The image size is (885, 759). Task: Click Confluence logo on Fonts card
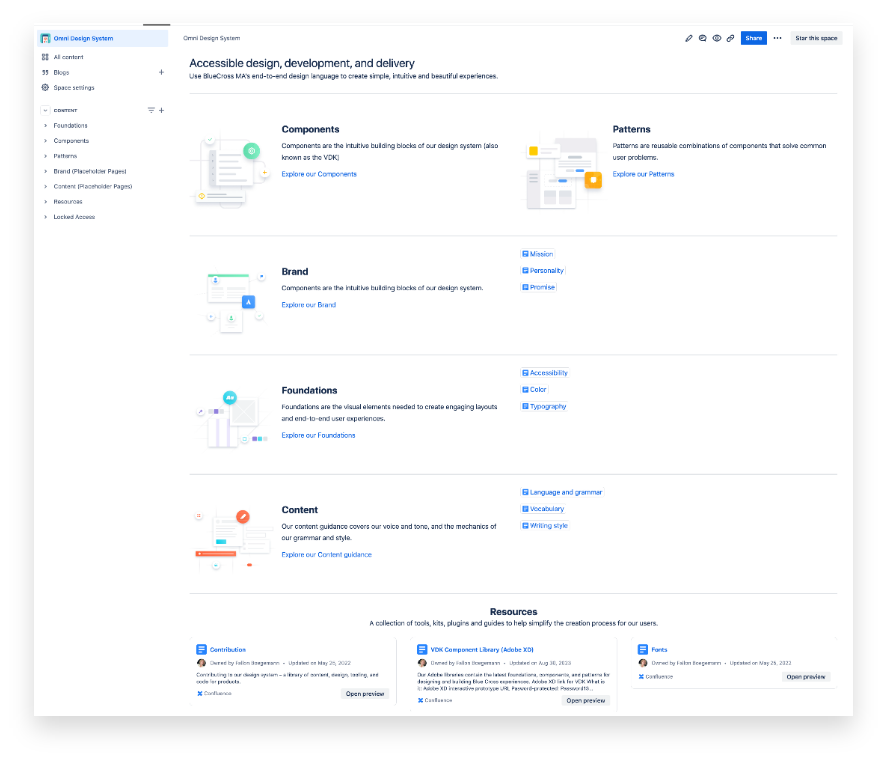[x=641, y=677]
